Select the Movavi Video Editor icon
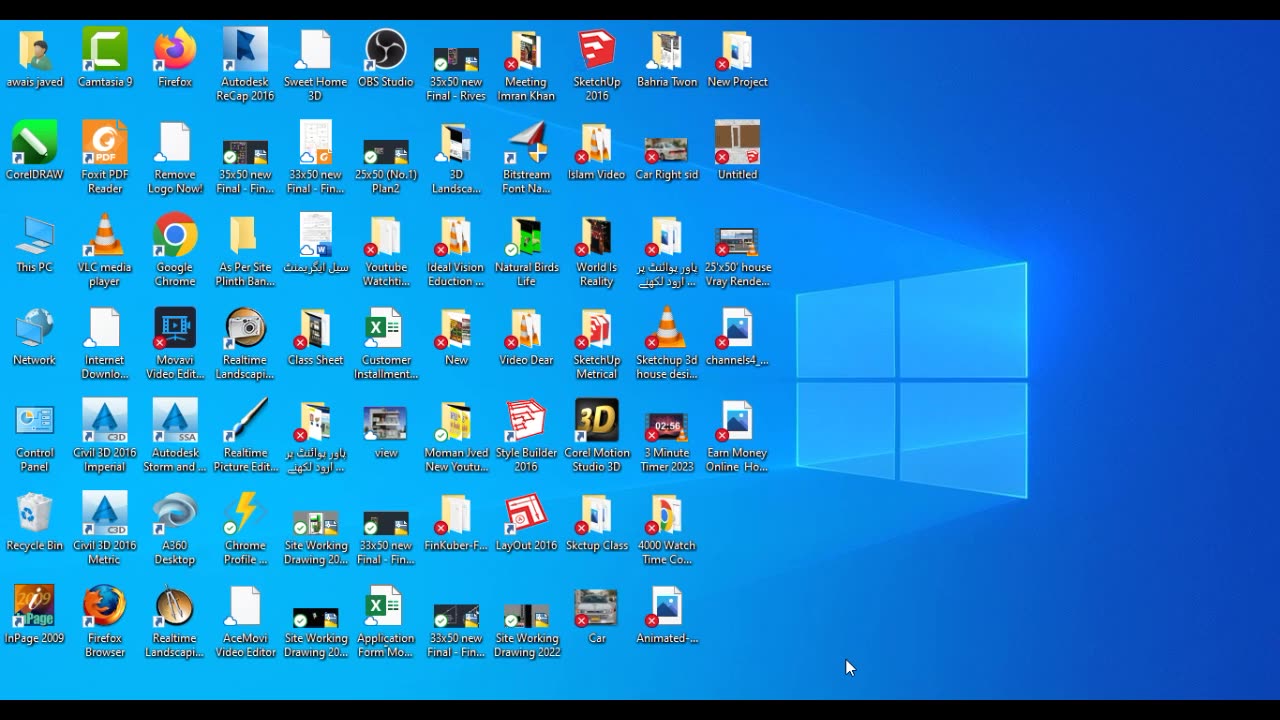The image size is (1280, 720). coord(175,329)
